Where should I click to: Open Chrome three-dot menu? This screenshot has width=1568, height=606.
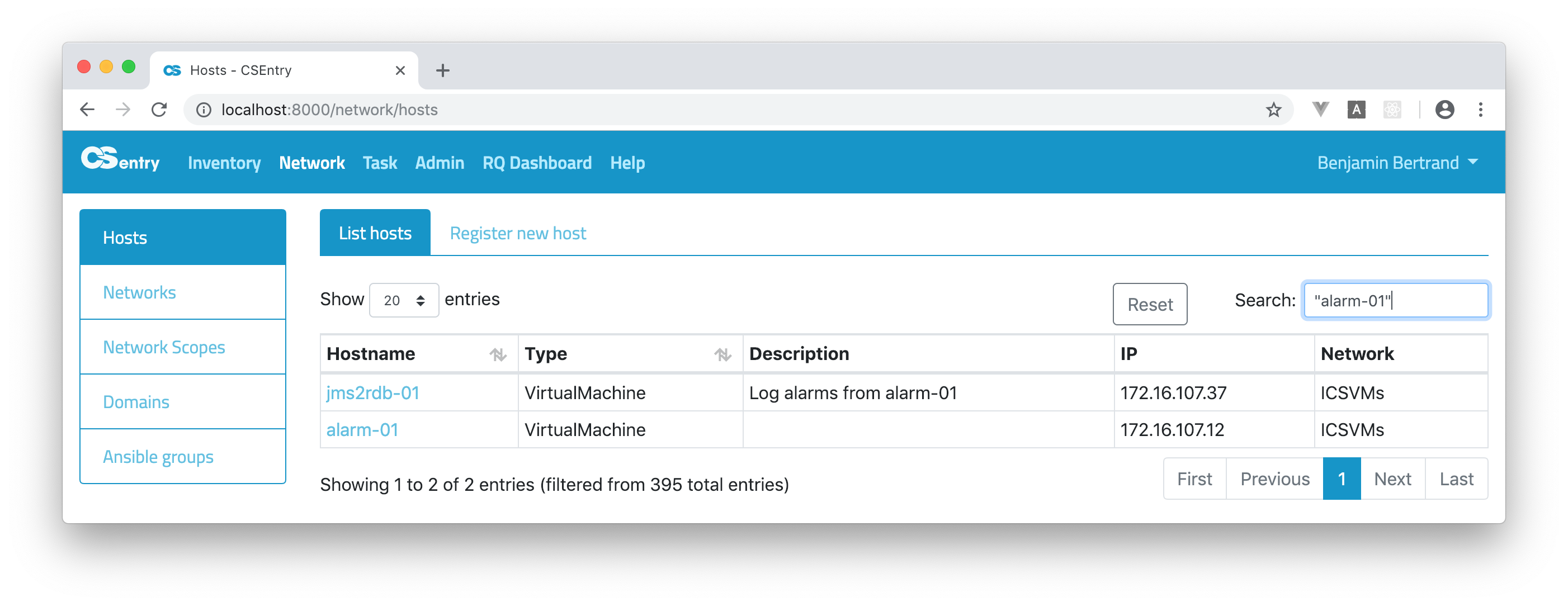coord(1480,110)
